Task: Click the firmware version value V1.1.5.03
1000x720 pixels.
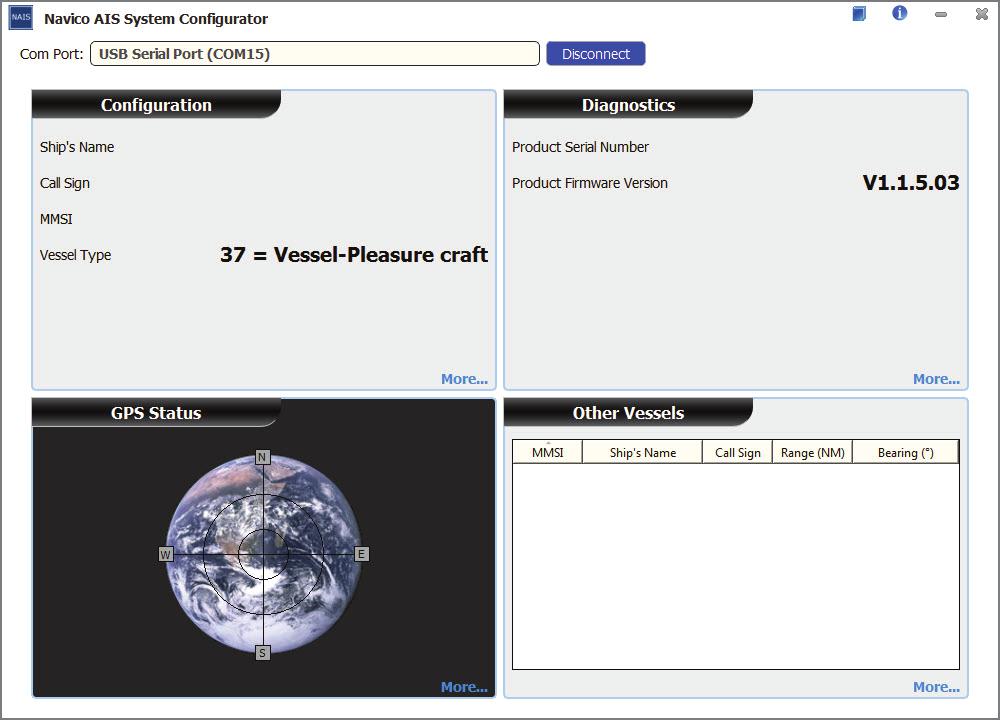Action: [x=911, y=183]
